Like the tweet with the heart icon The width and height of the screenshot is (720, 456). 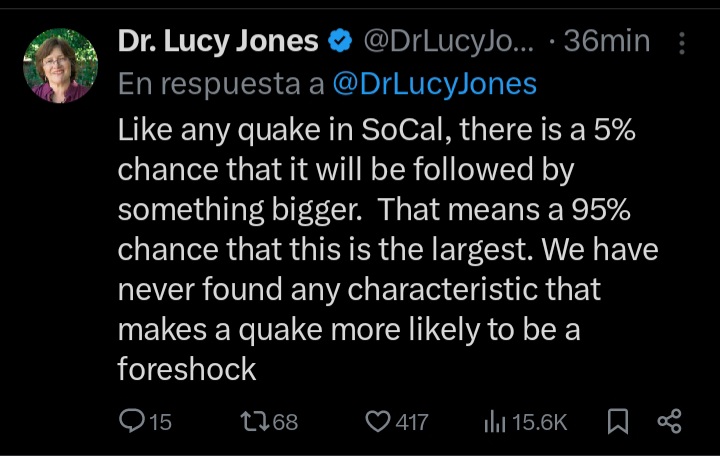click(x=377, y=422)
